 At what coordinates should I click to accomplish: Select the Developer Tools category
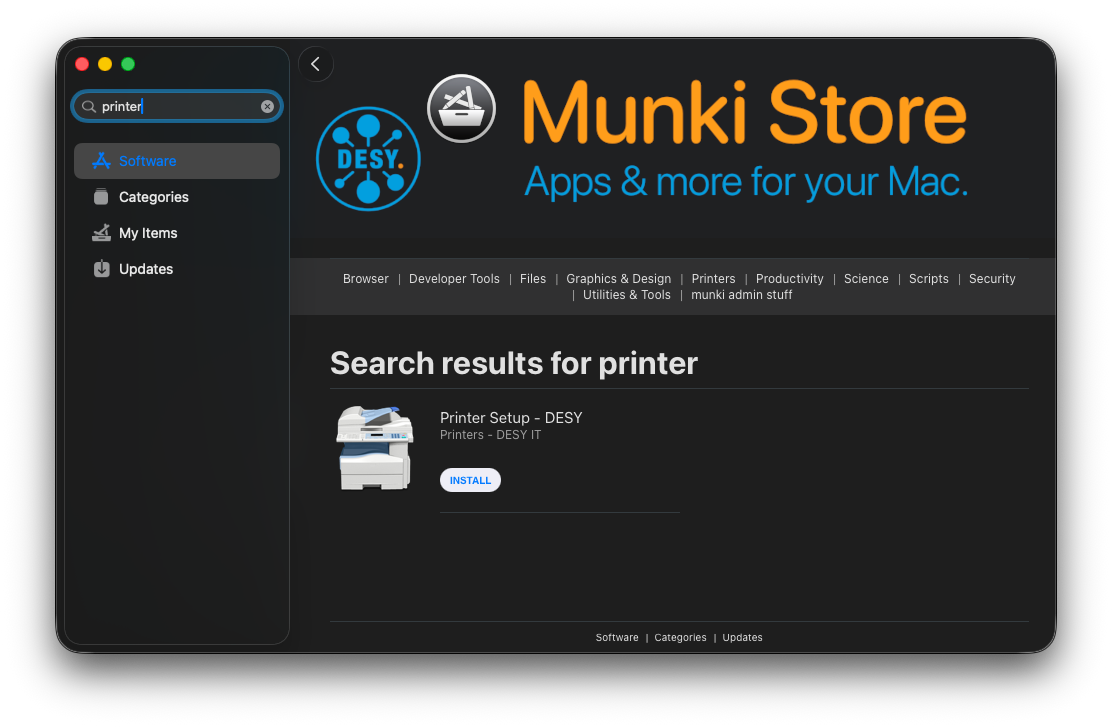tap(454, 279)
